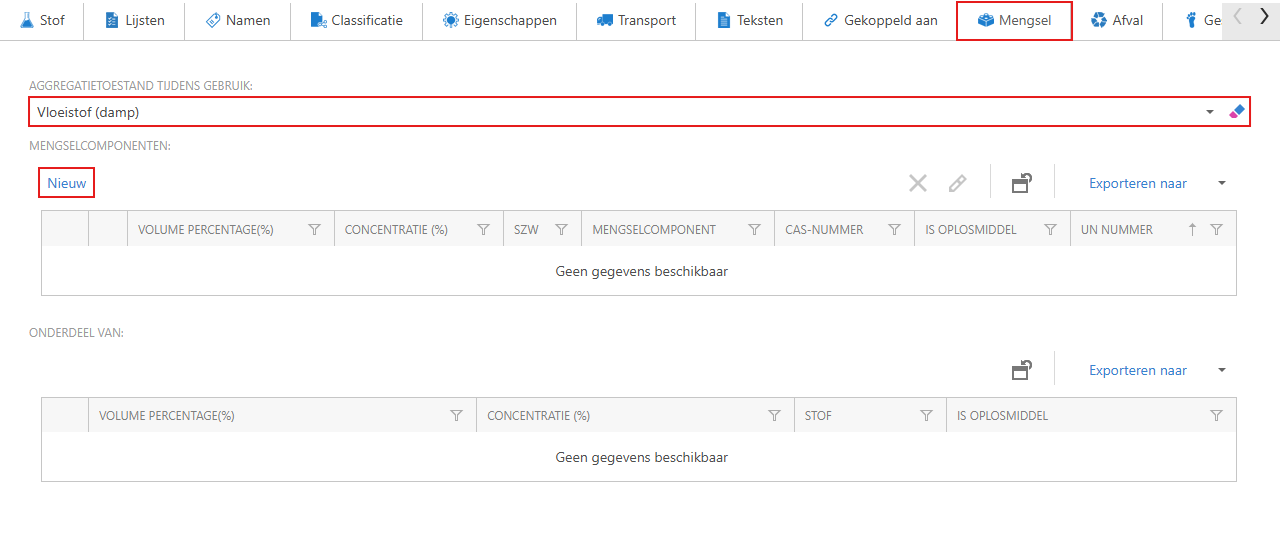Filter the Stof column in Onderdeel van
1280x533 pixels.
pyautogui.click(x=926, y=416)
